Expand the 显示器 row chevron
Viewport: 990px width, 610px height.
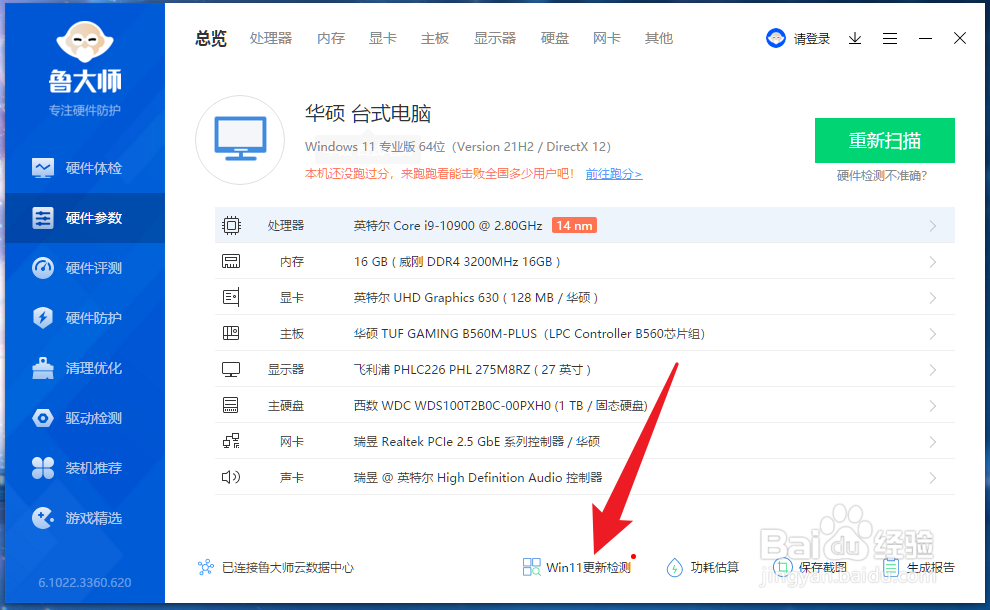coord(933,370)
